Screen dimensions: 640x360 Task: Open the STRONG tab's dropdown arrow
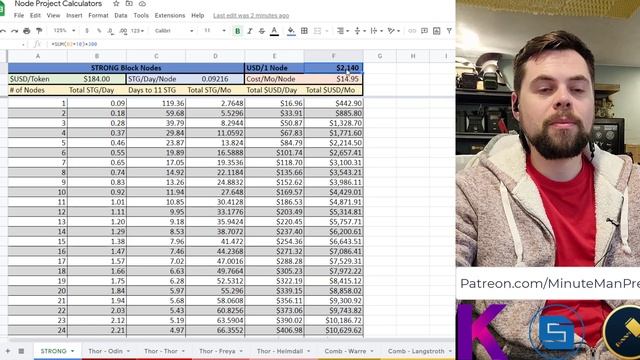[x=73, y=351]
